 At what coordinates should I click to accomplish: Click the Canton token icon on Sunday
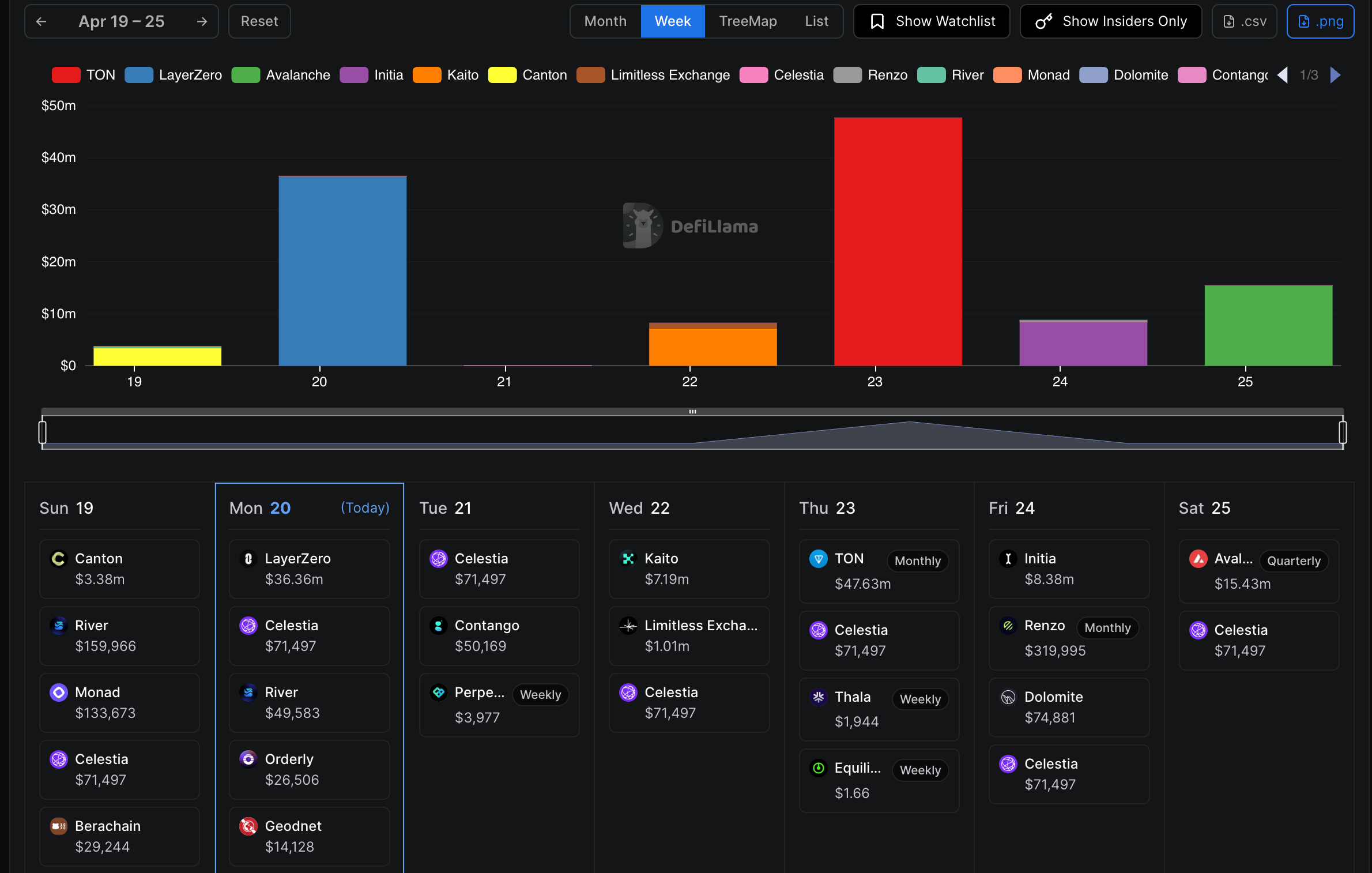(x=58, y=558)
